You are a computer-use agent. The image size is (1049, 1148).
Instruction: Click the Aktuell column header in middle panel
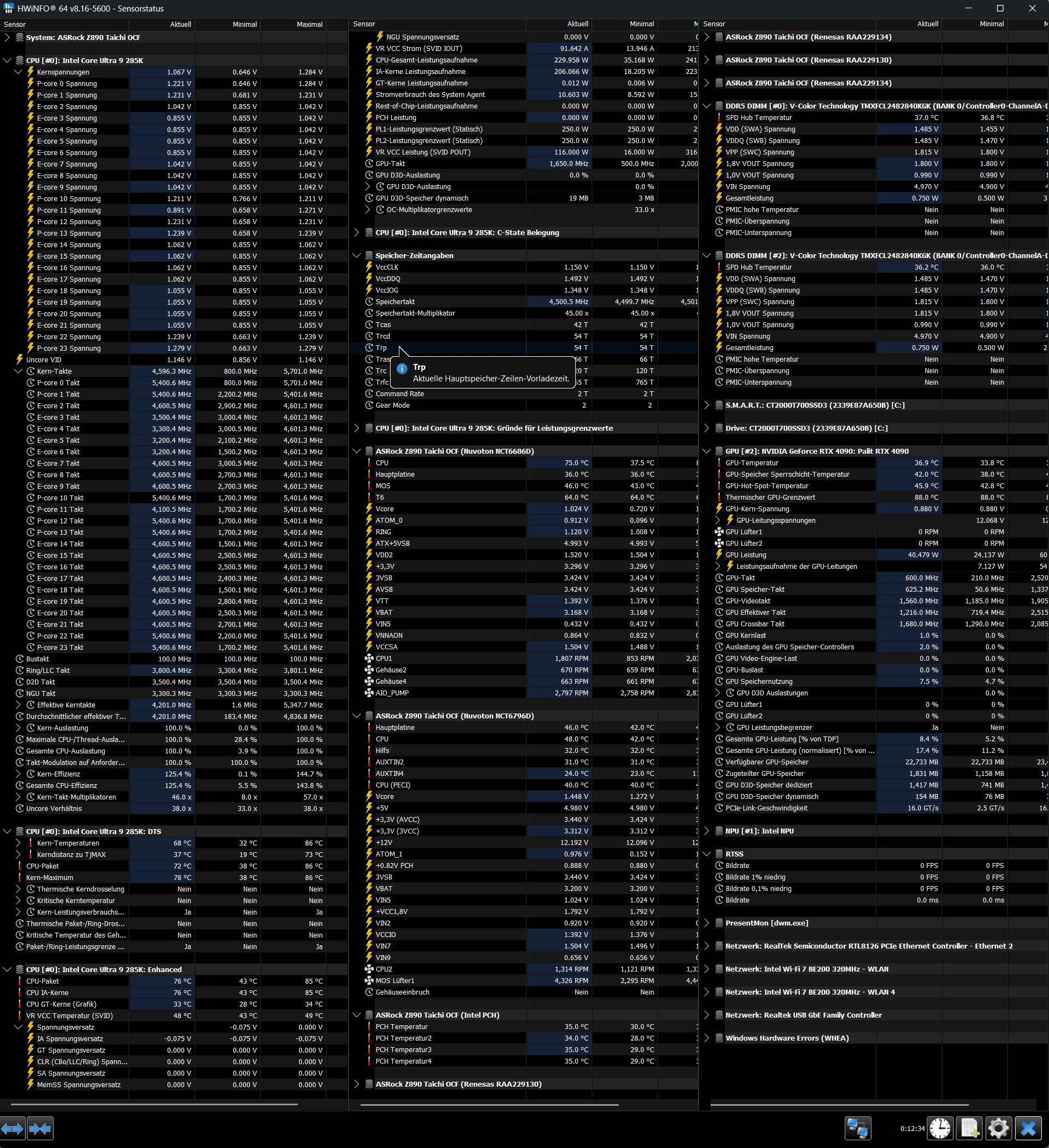559,24
